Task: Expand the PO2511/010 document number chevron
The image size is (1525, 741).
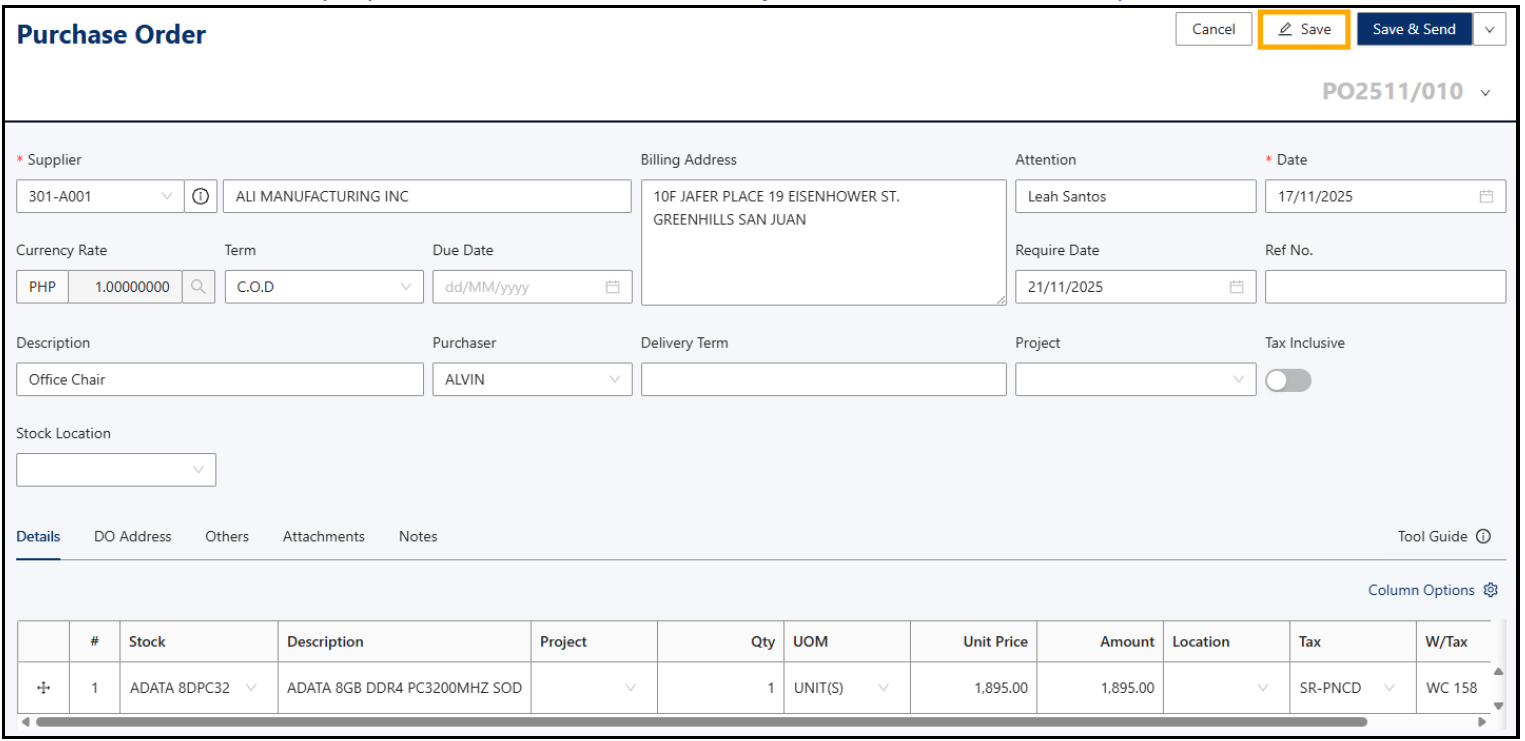Action: point(1485,93)
